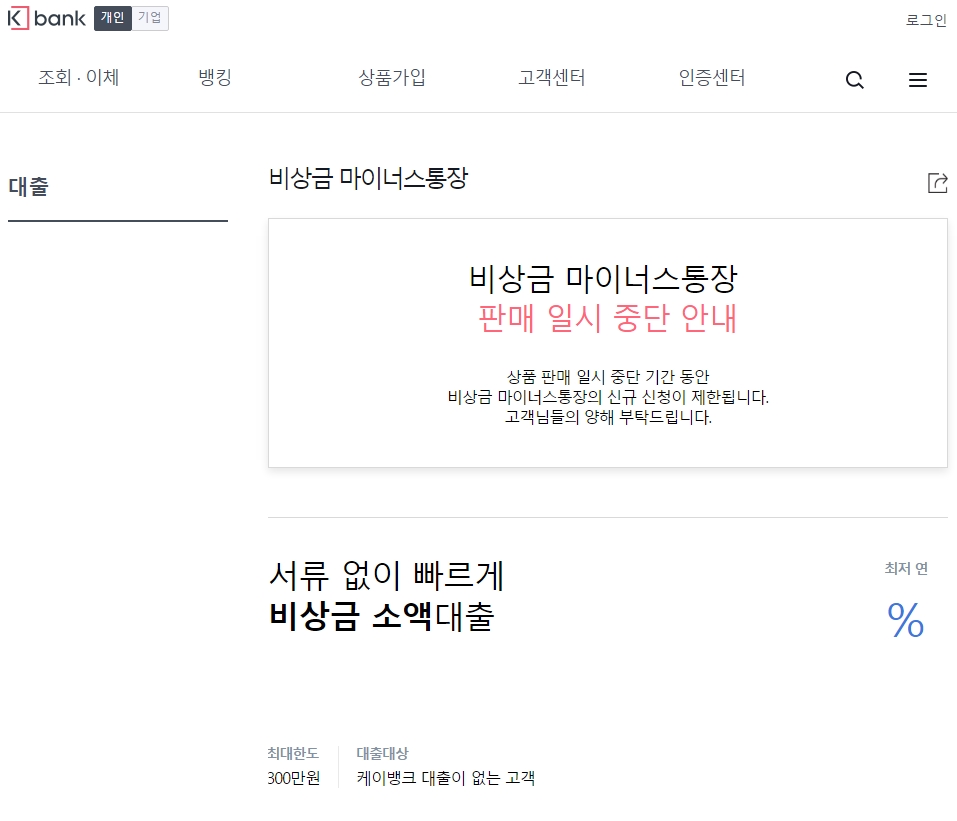Image resolution: width=957 pixels, height=821 pixels.
Task: Click the 최대한도 label
Action: (x=293, y=754)
